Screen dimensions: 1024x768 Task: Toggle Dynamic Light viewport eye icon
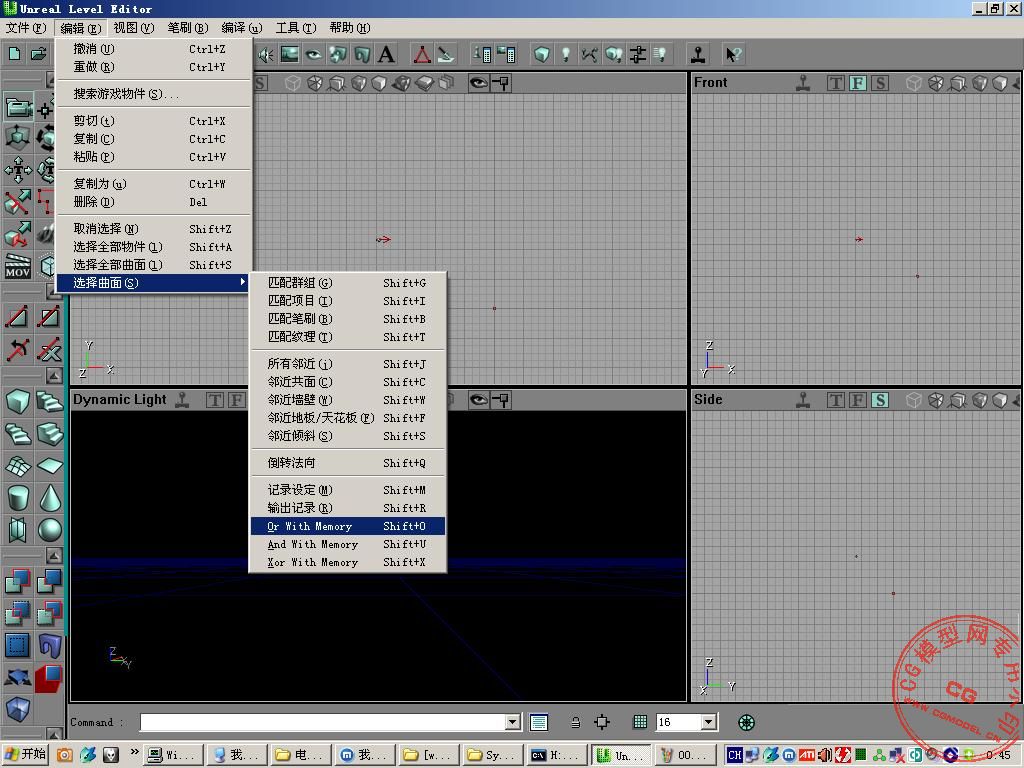point(478,400)
